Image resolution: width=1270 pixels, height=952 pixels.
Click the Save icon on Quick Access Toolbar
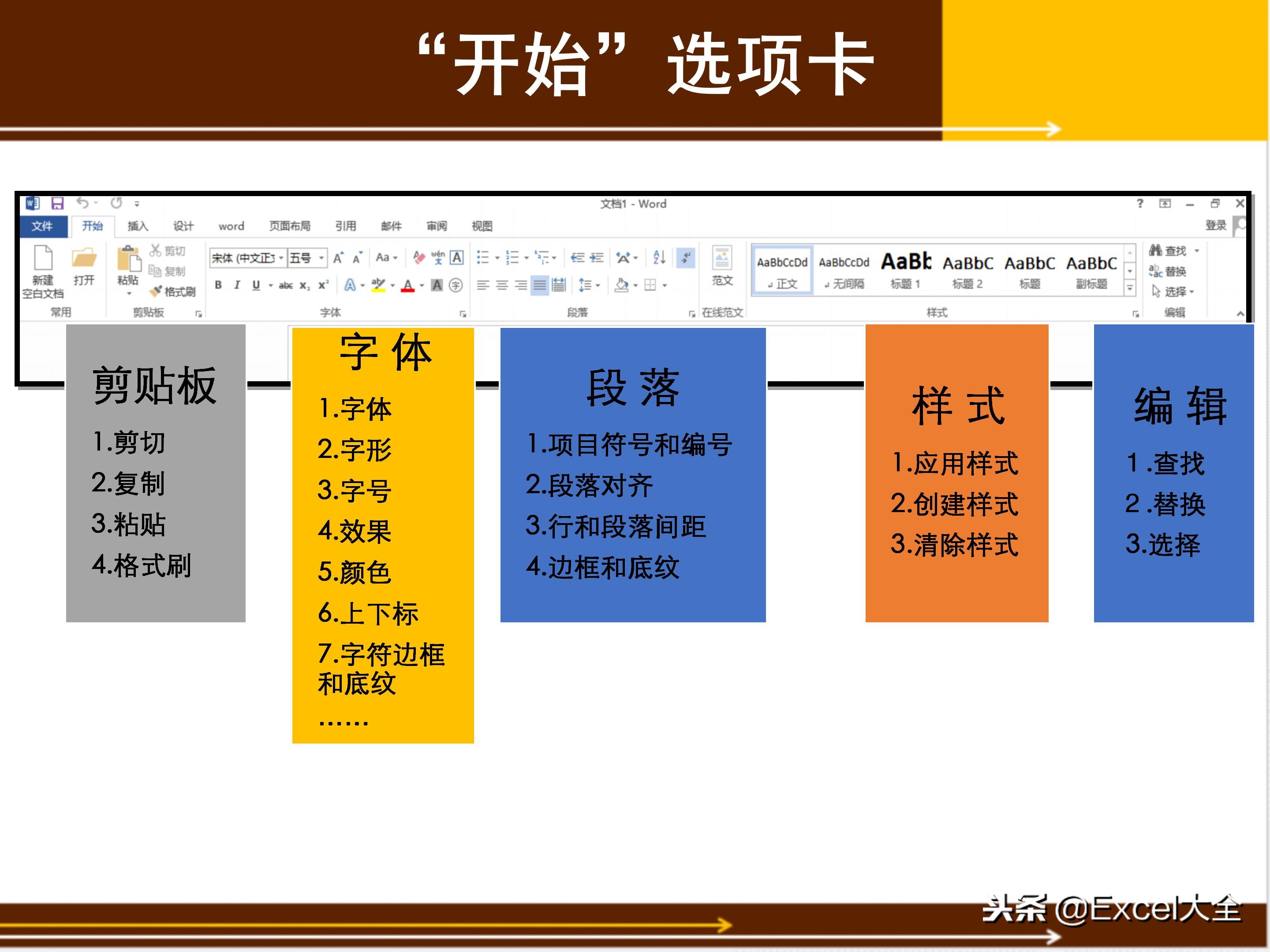(x=58, y=203)
